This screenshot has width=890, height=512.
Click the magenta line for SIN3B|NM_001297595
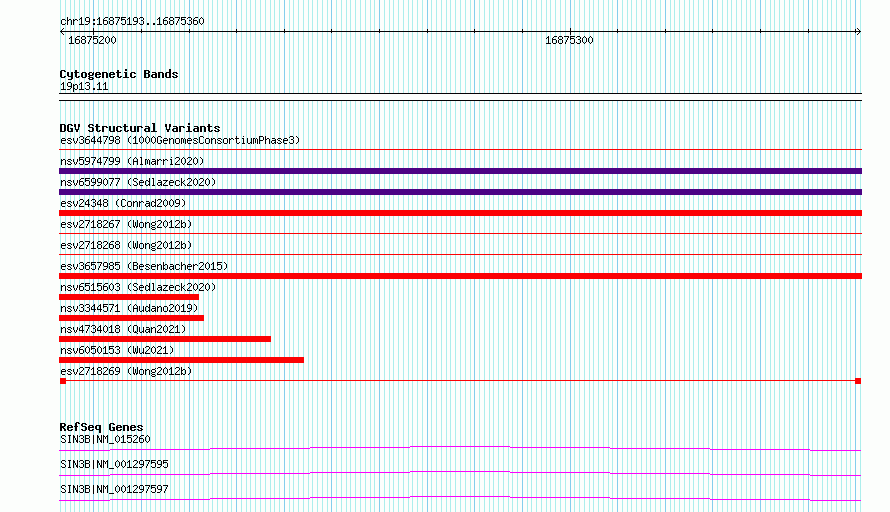click(x=460, y=473)
